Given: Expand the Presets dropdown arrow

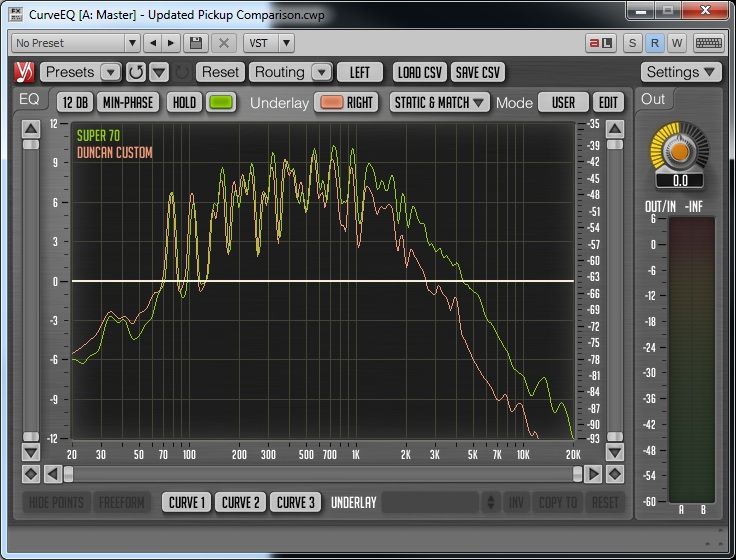Looking at the screenshot, I should click(111, 72).
